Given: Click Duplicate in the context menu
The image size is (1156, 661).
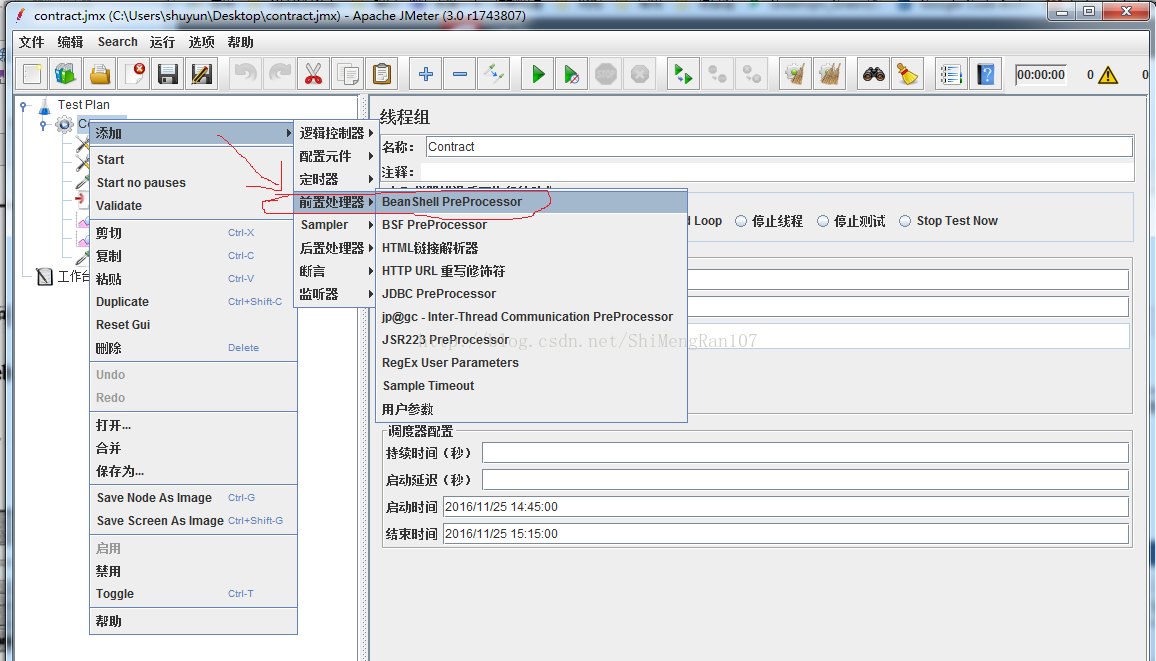Looking at the screenshot, I should [192, 301].
